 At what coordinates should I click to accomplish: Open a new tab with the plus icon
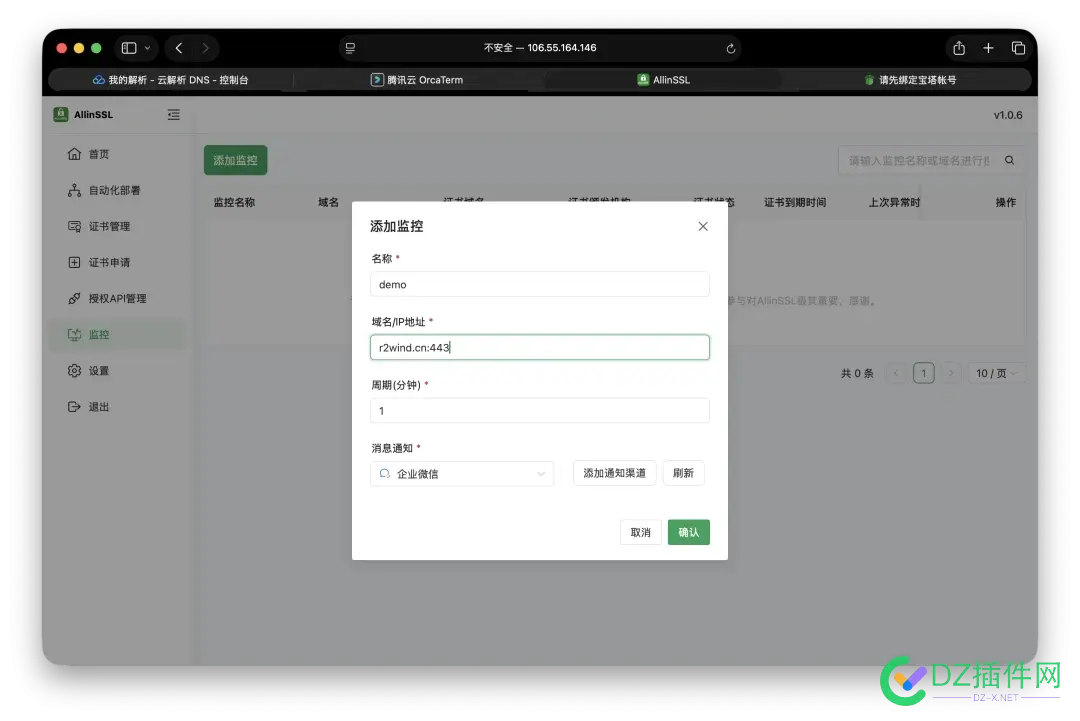tap(988, 48)
